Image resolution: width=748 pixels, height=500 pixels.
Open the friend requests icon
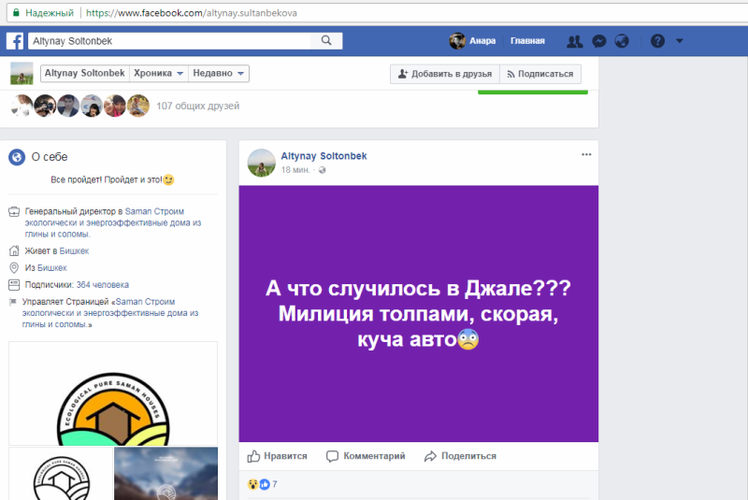(574, 41)
